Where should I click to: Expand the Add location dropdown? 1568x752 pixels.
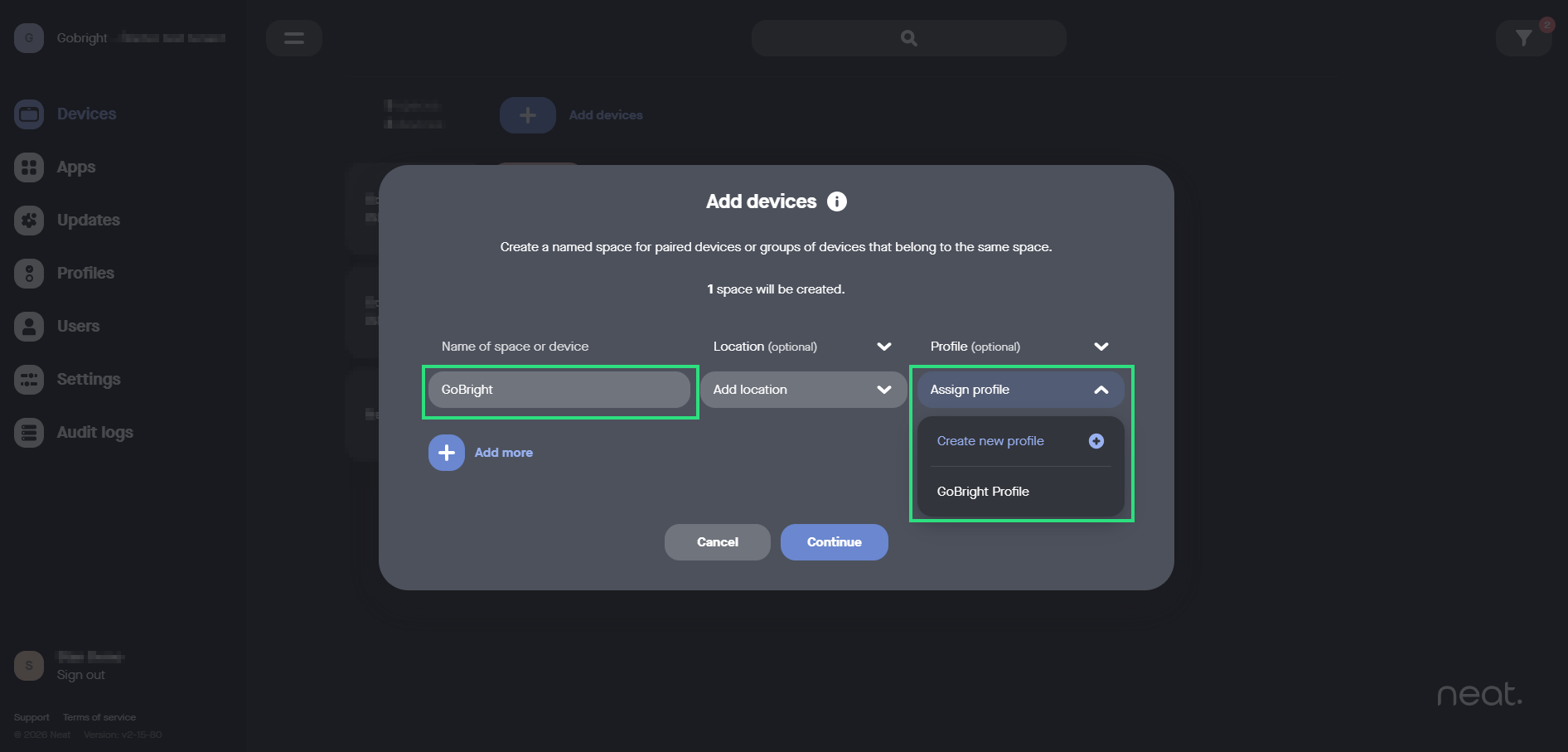tap(883, 390)
